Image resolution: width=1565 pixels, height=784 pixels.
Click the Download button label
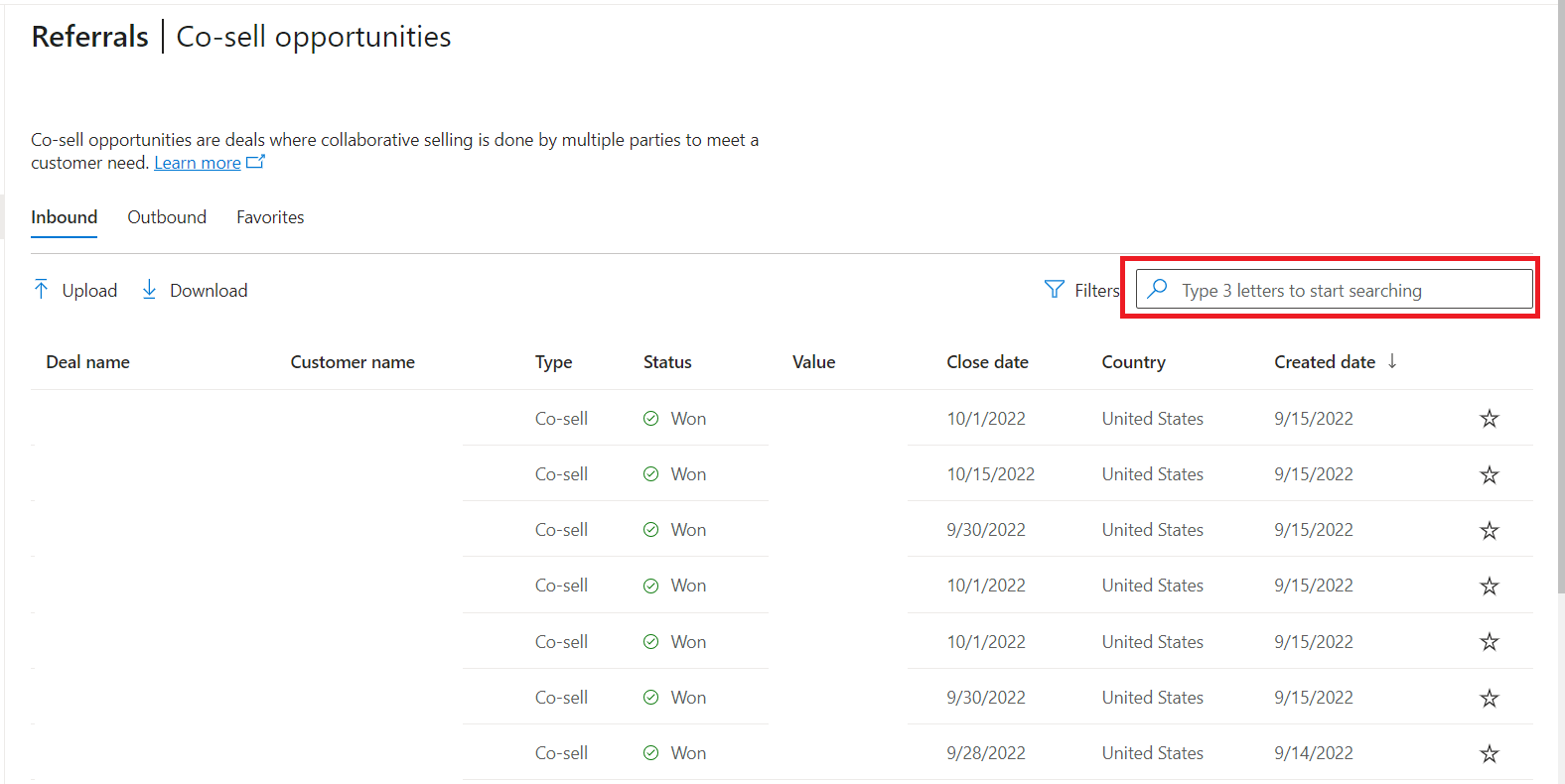[x=209, y=291]
